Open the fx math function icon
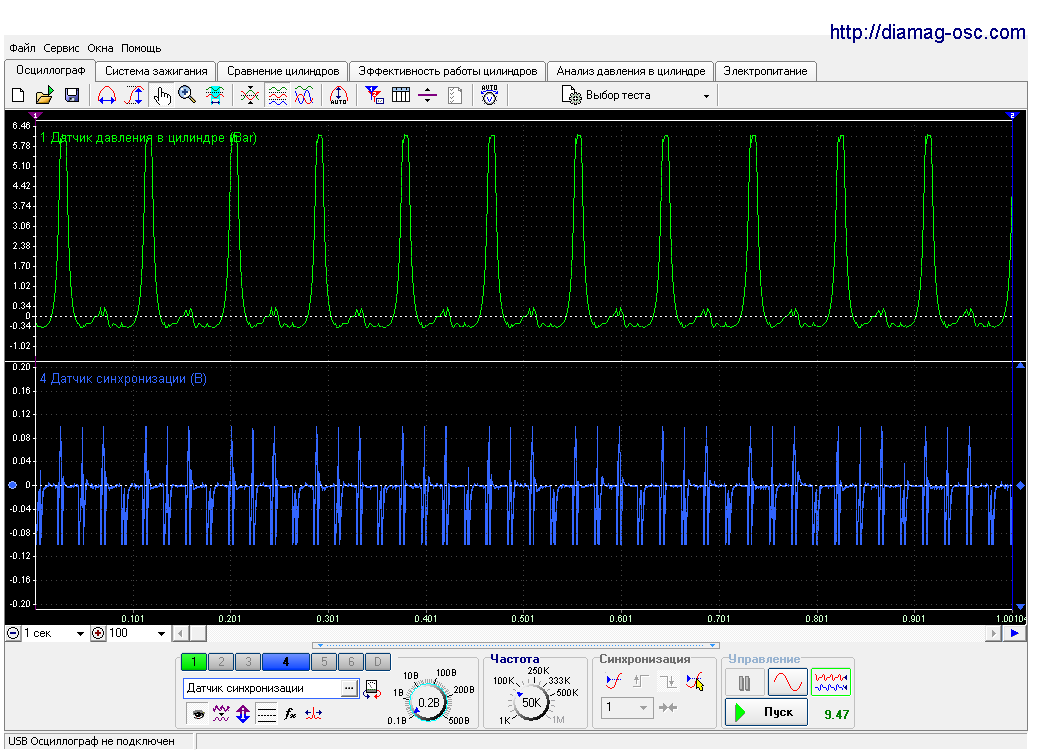 [x=290, y=714]
